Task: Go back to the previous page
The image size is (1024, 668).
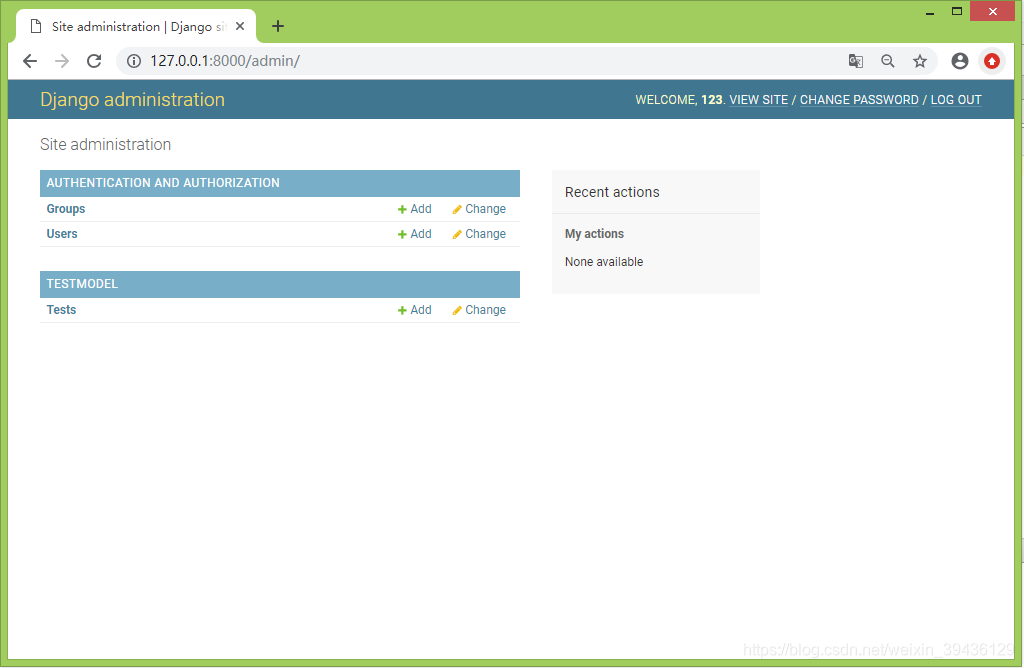Action: click(30, 61)
